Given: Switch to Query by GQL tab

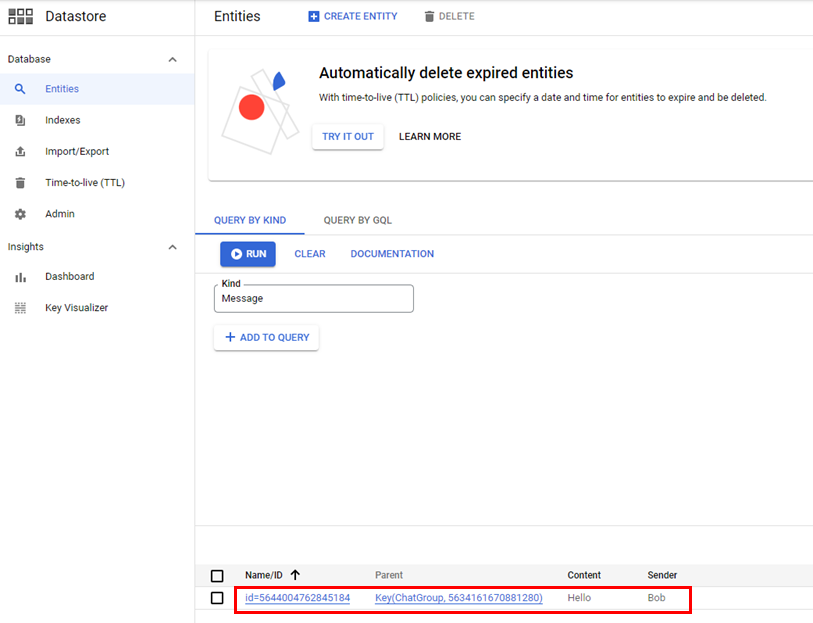Looking at the screenshot, I should pyautogui.click(x=357, y=220).
